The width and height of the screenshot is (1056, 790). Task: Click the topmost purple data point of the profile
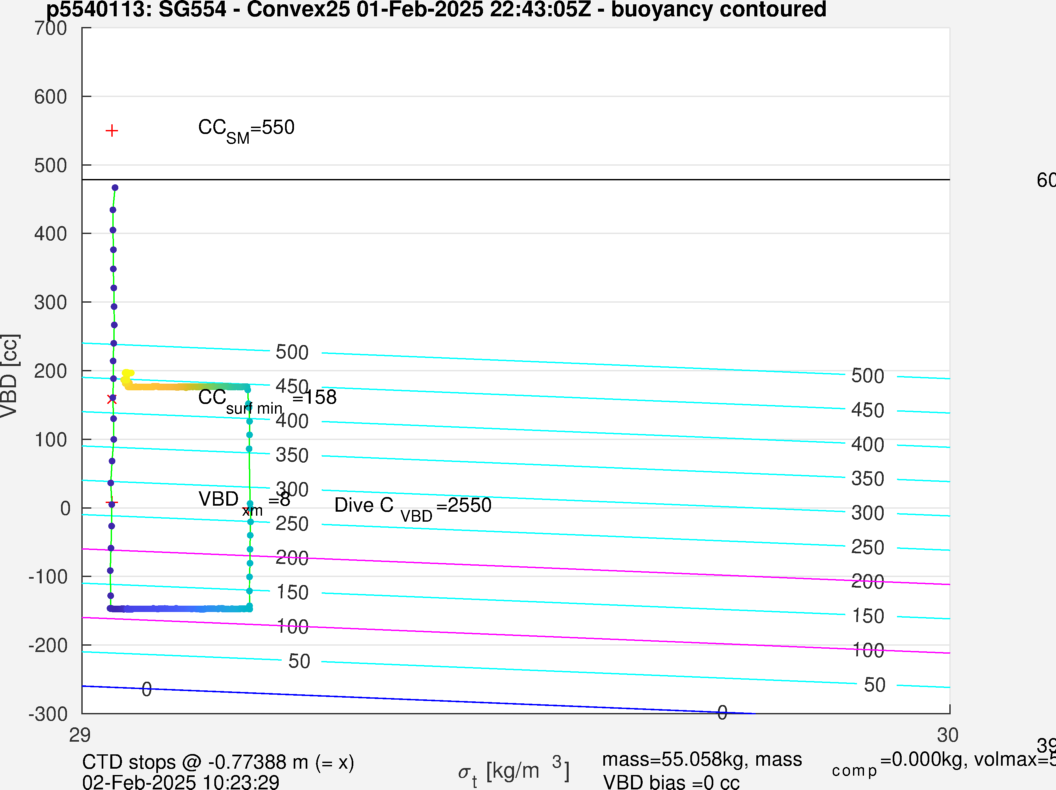click(115, 188)
